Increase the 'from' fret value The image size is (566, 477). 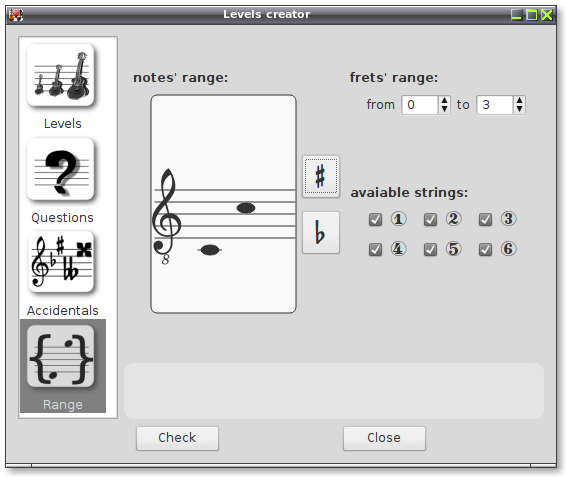coord(444,101)
